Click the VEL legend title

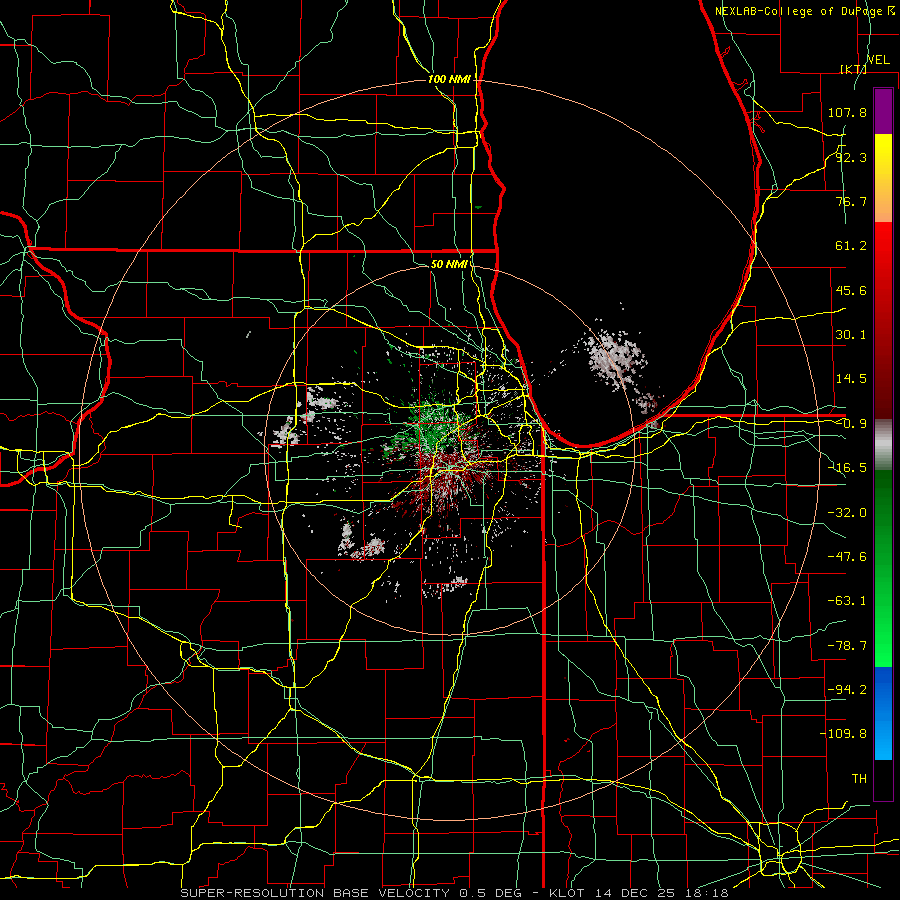click(x=878, y=60)
